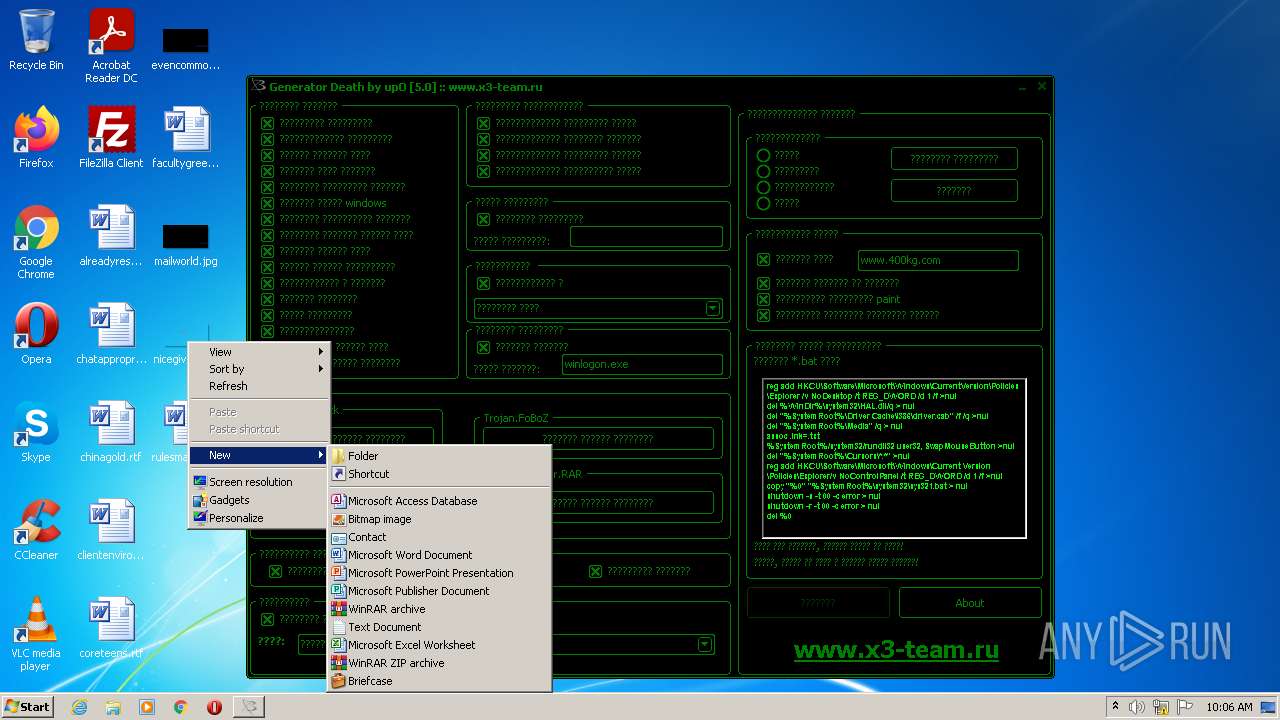Toggle the checkbox labeled windows
The image size is (1280, 720).
click(x=267, y=203)
